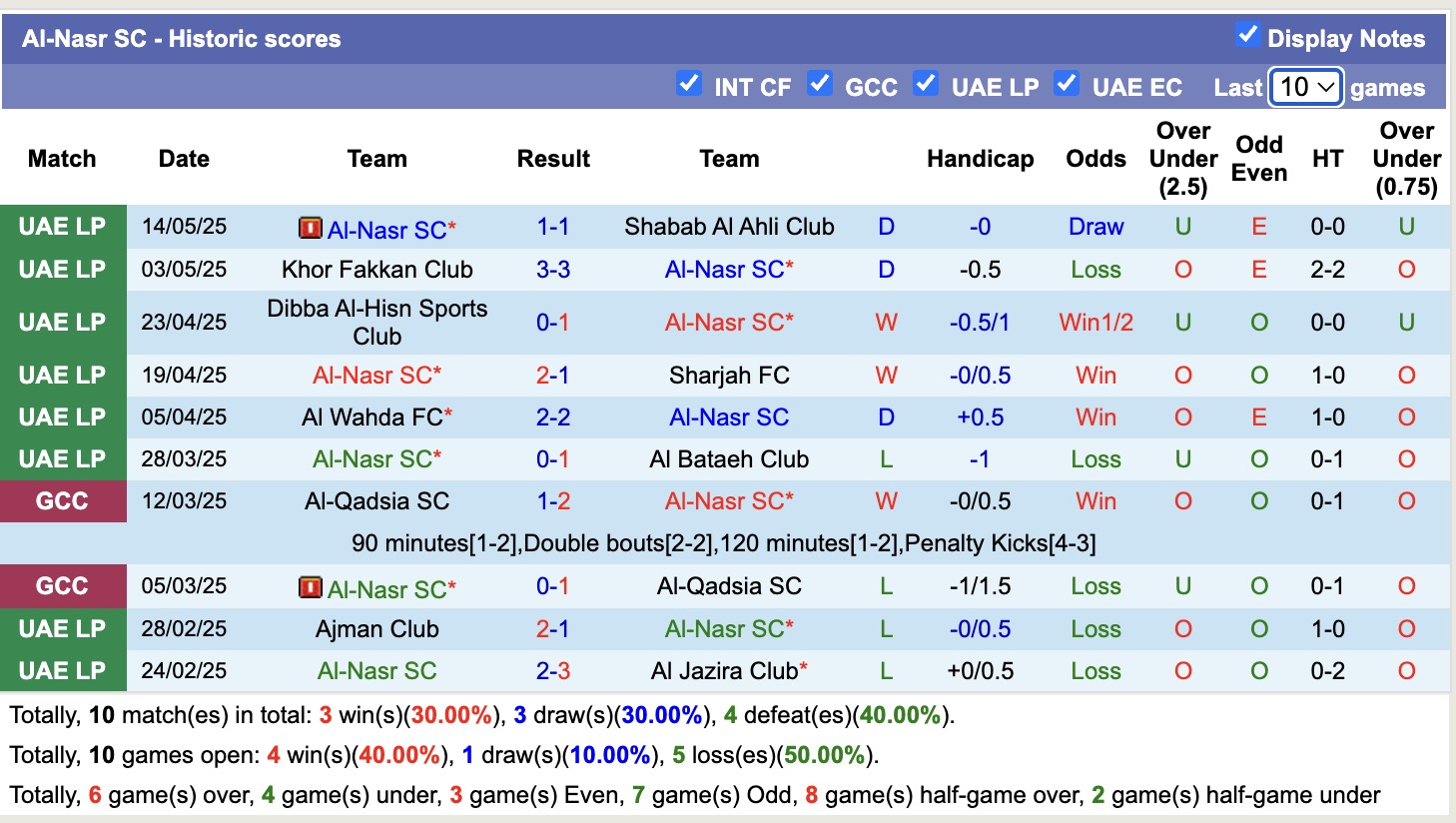
Task: Uncheck the UAE EC filter
Action: click(x=1068, y=85)
